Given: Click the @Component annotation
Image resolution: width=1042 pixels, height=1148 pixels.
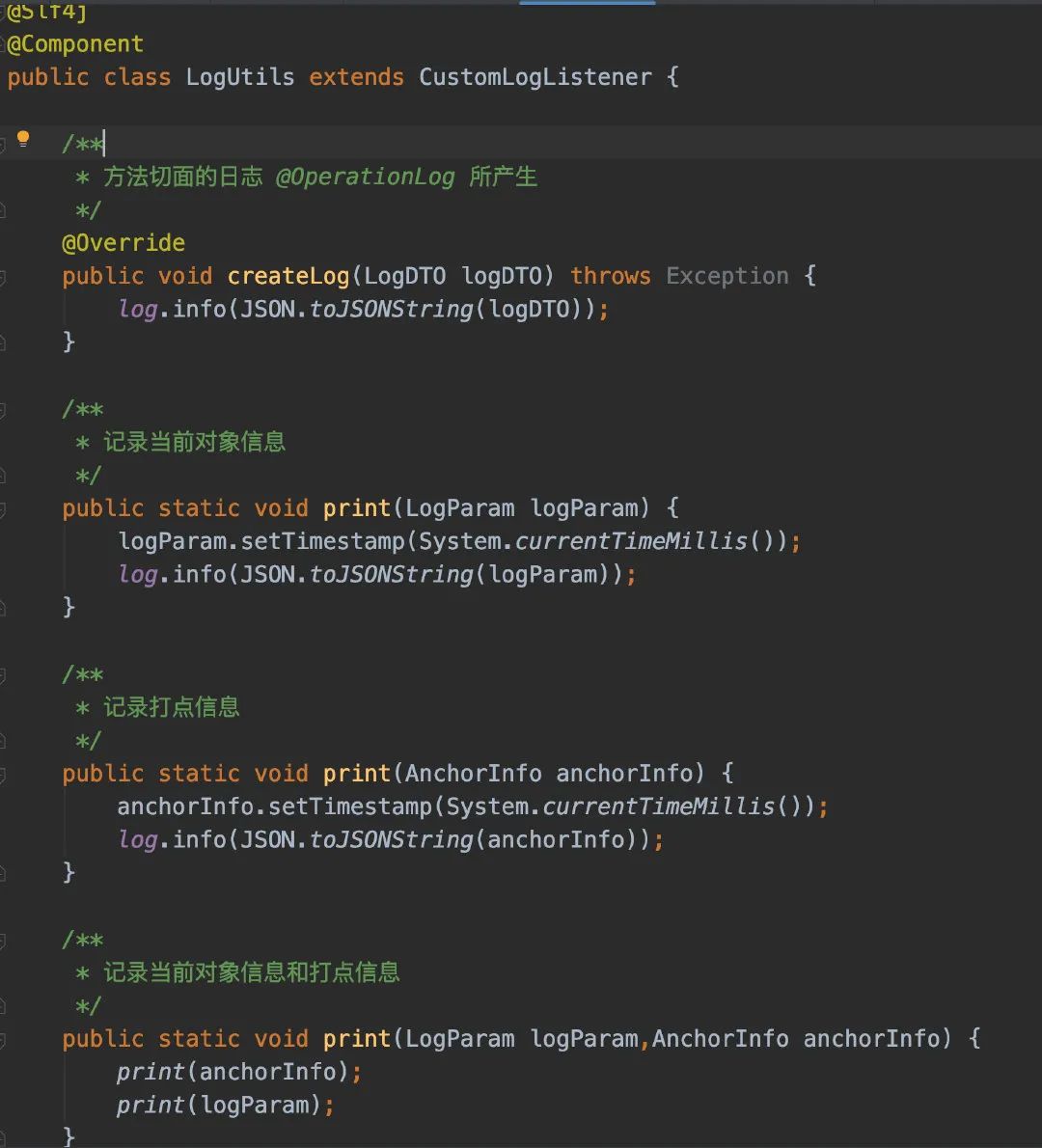Looking at the screenshot, I should [75, 44].
